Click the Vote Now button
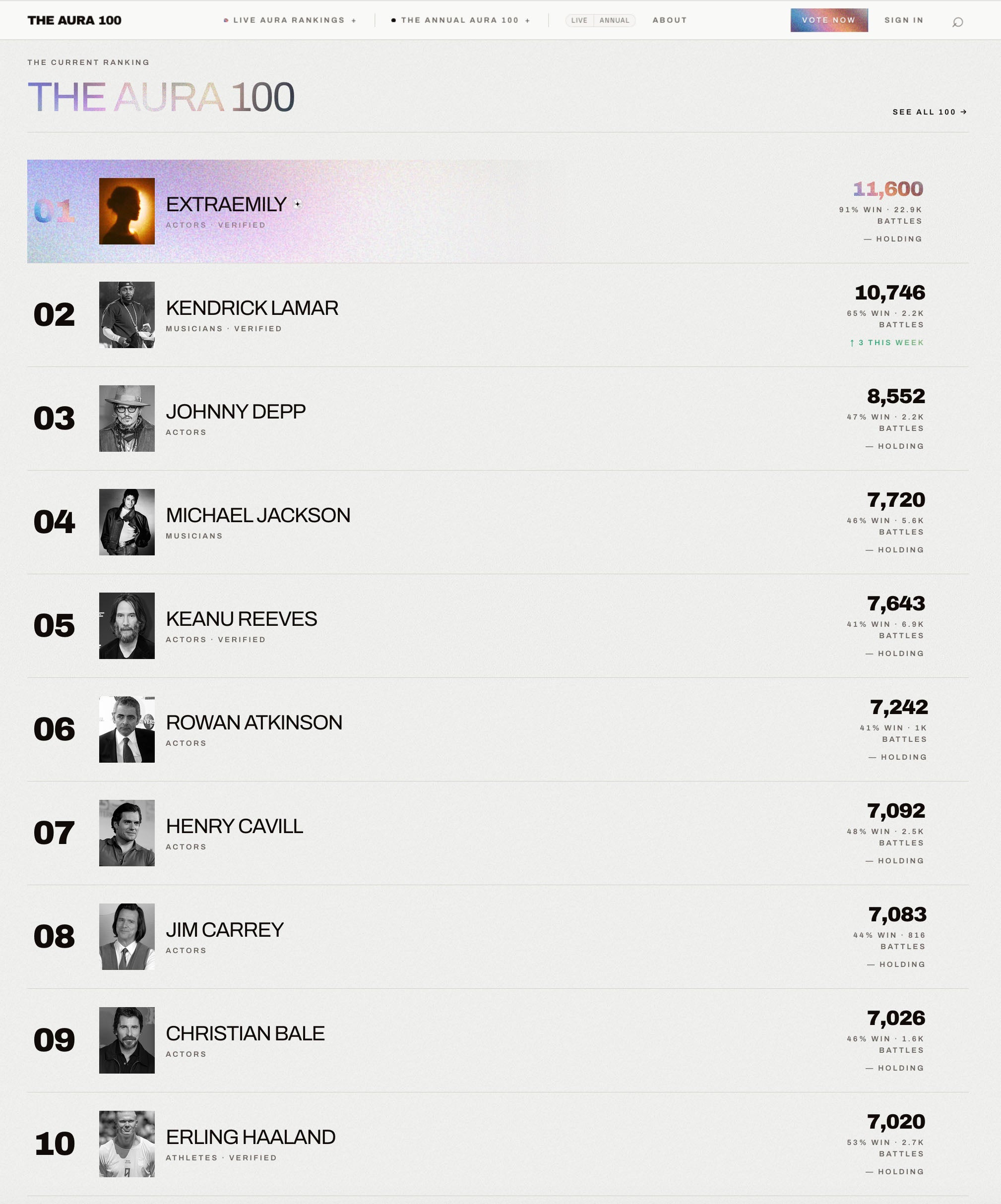This screenshot has width=1001, height=1204. 829,20
